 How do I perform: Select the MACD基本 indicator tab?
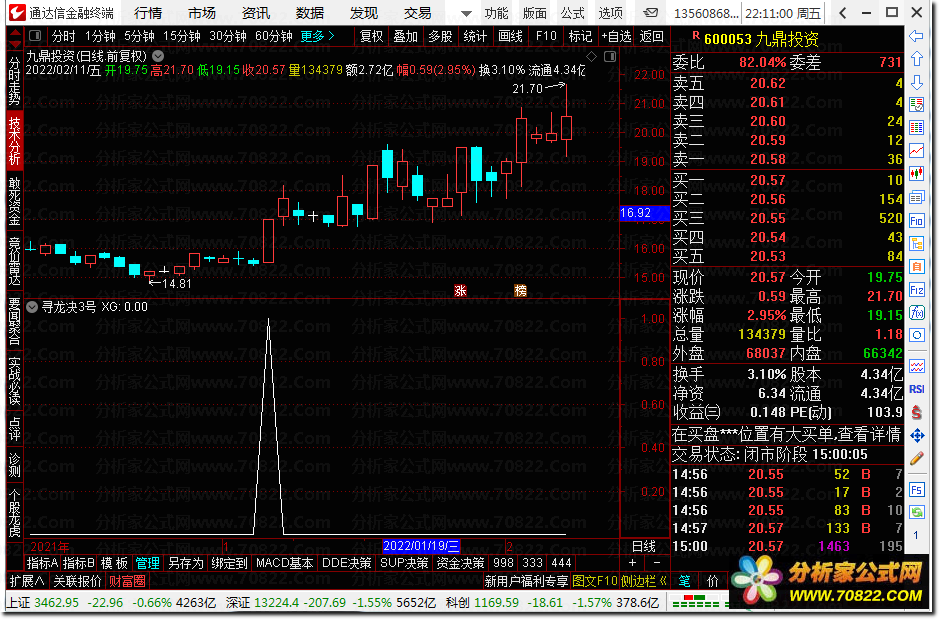tap(284, 562)
